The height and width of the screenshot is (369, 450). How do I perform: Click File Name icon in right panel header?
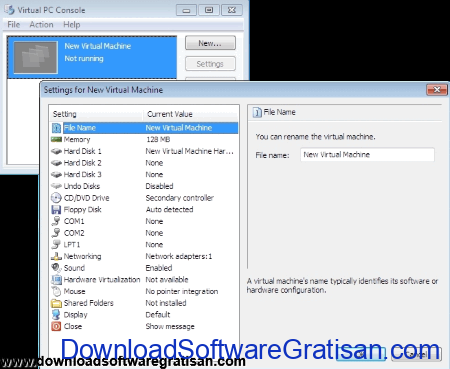(x=257, y=112)
